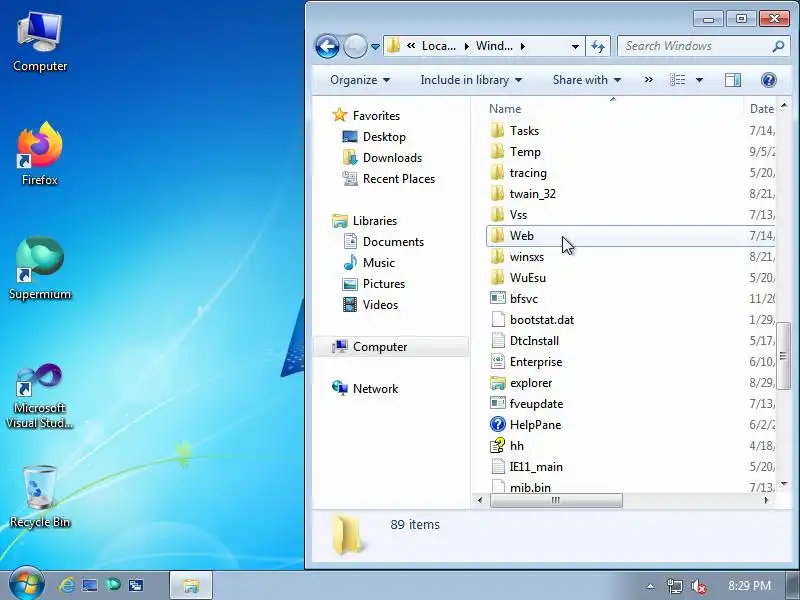Click the Get help question mark icon
Viewport: 800px width, 600px height.
pos(768,80)
